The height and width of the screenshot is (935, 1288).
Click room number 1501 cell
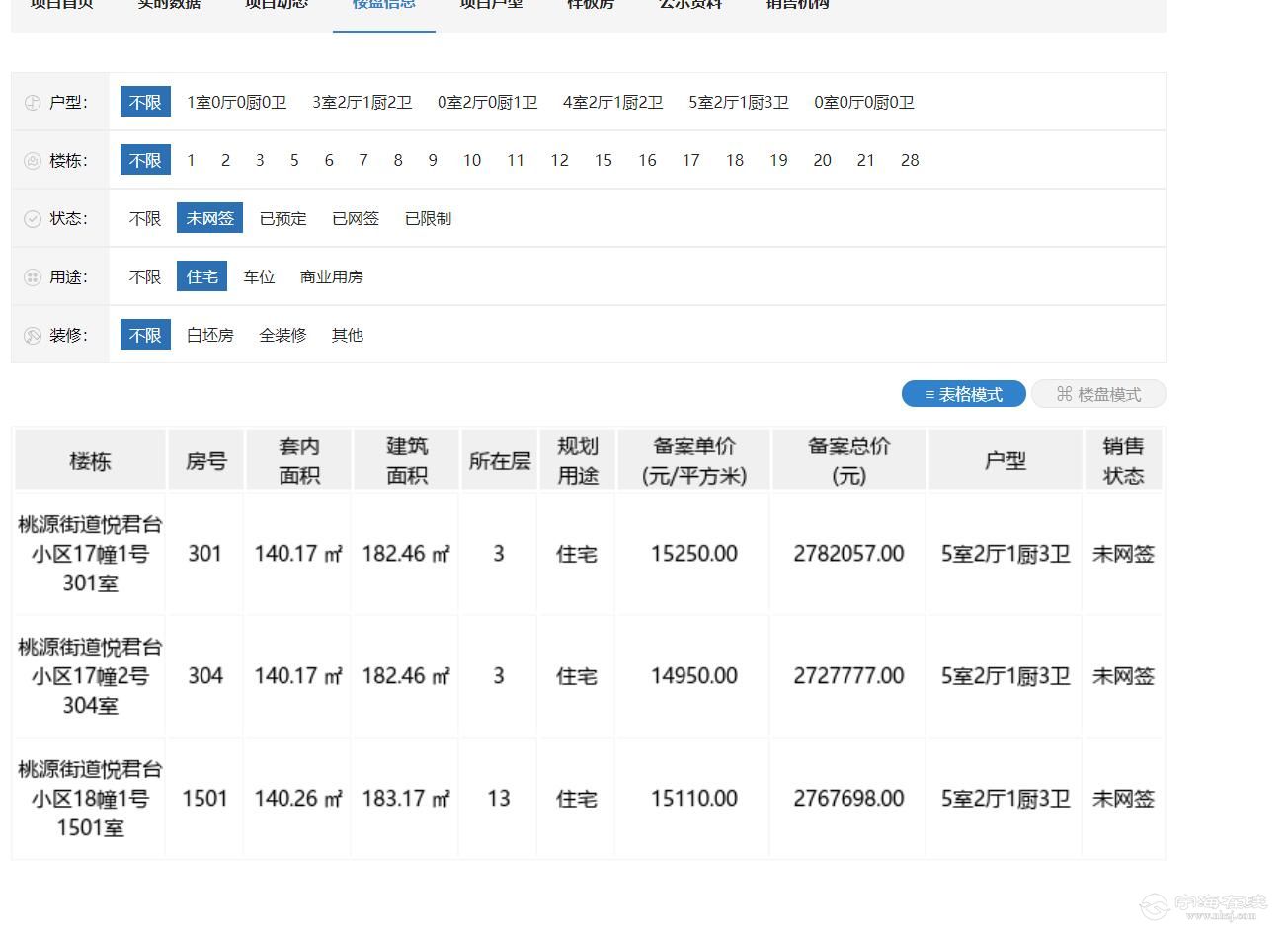coord(205,799)
